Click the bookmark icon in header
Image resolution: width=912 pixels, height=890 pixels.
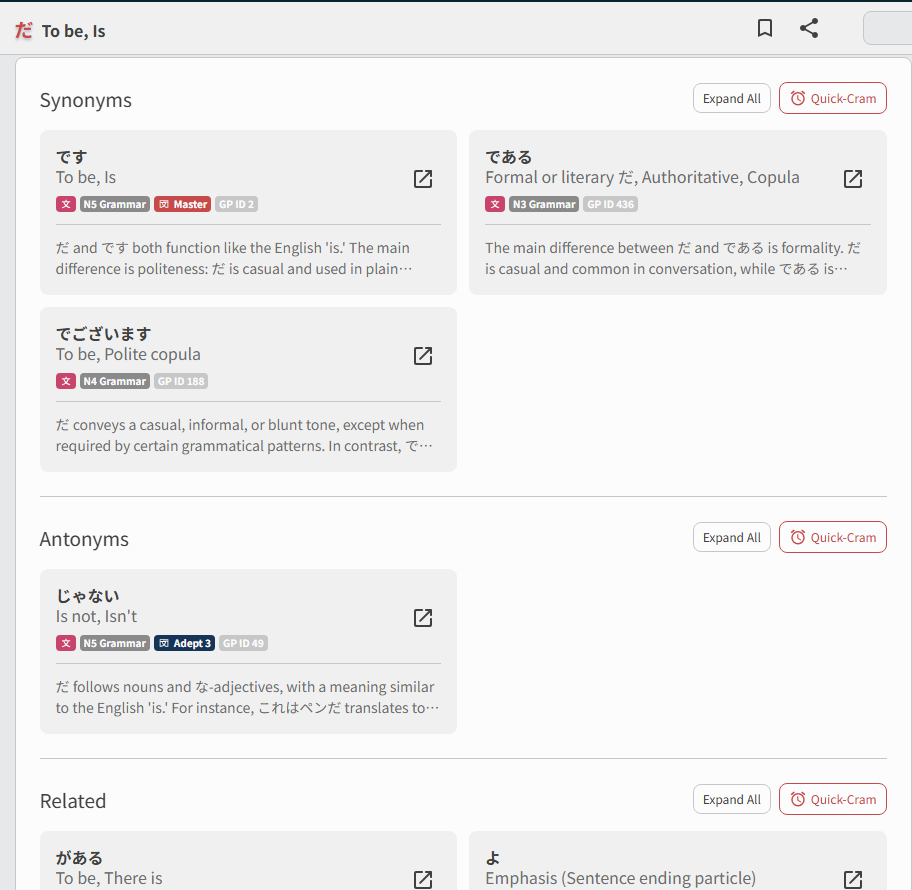pyautogui.click(x=765, y=29)
